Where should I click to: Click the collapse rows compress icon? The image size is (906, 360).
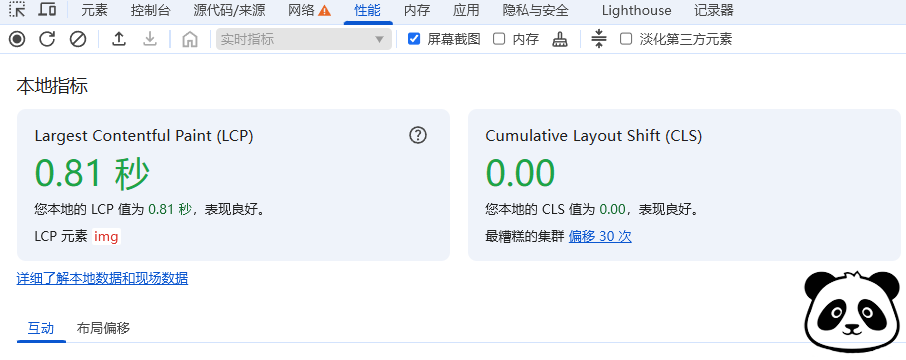(599, 39)
